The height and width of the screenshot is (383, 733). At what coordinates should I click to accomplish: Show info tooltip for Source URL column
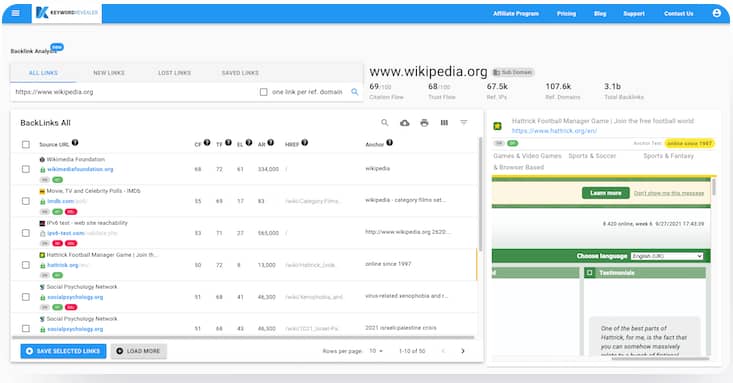pyautogui.click(x=75, y=143)
